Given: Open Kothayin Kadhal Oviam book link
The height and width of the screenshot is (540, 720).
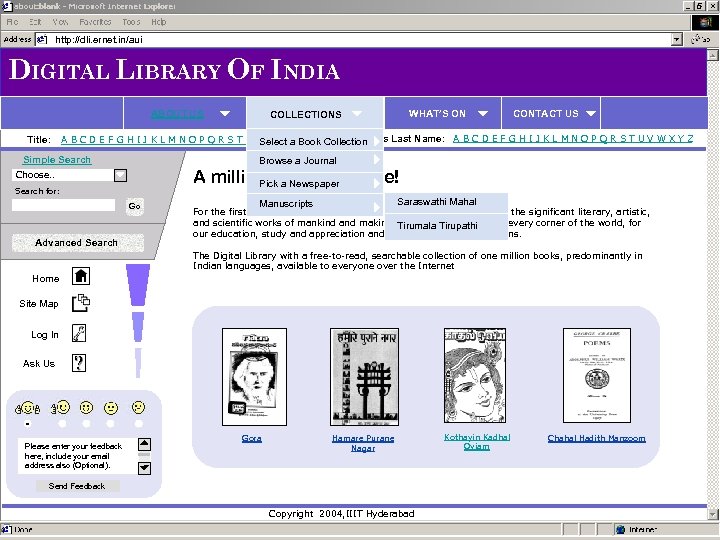Looking at the screenshot, I should pyautogui.click(x=477, y=442).
